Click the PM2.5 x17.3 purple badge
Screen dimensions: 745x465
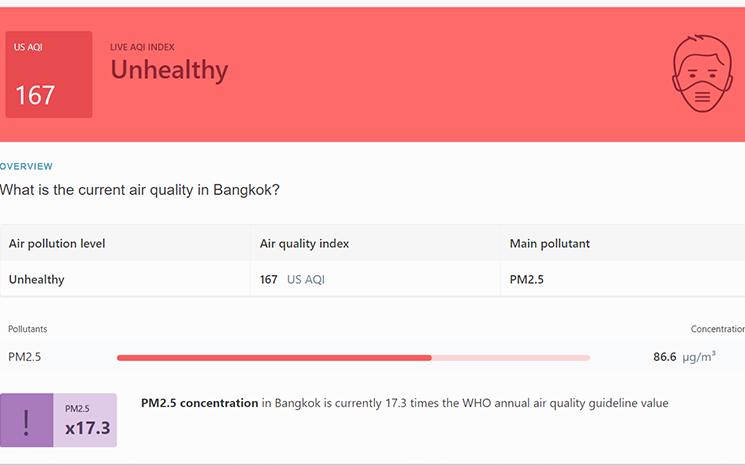[x=86, y=420]
